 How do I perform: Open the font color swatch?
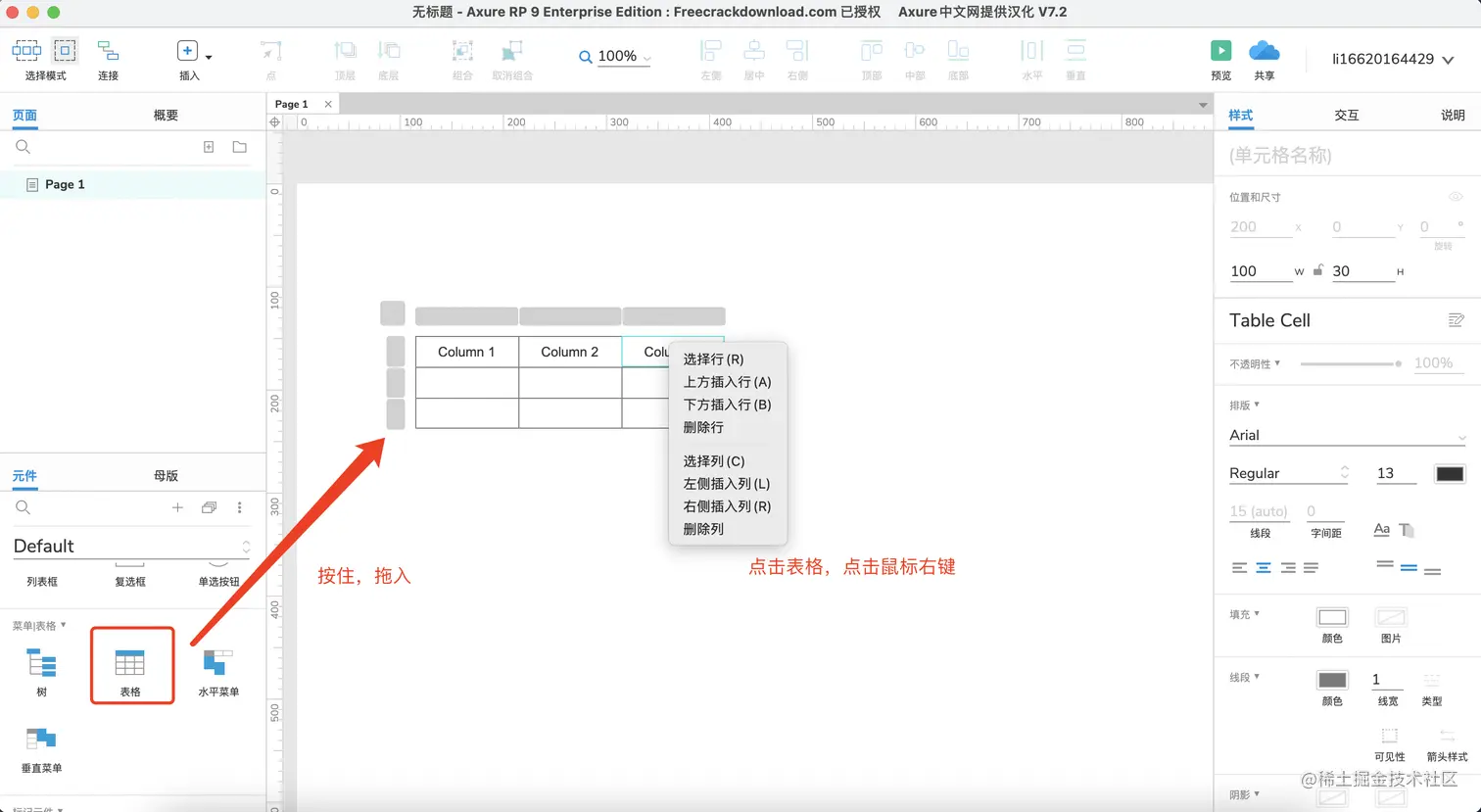(x=1450, y=474)
